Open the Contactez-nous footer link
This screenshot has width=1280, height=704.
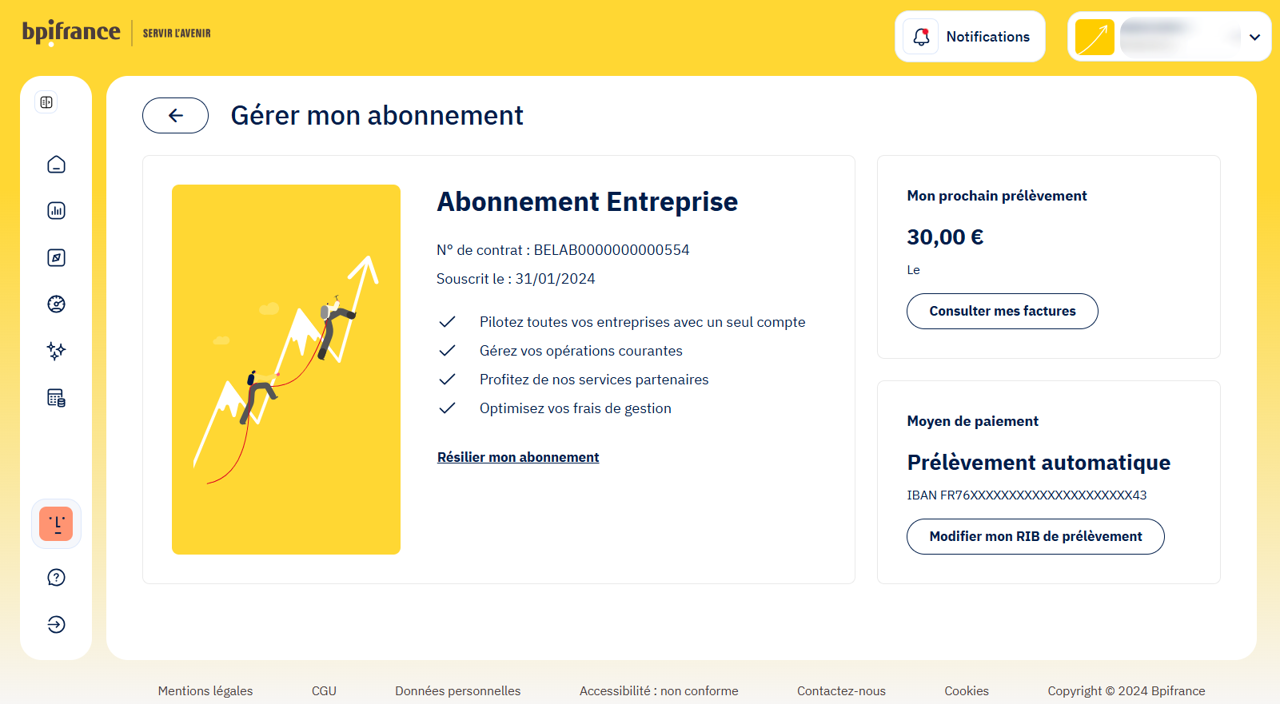[x=841, y=691]
